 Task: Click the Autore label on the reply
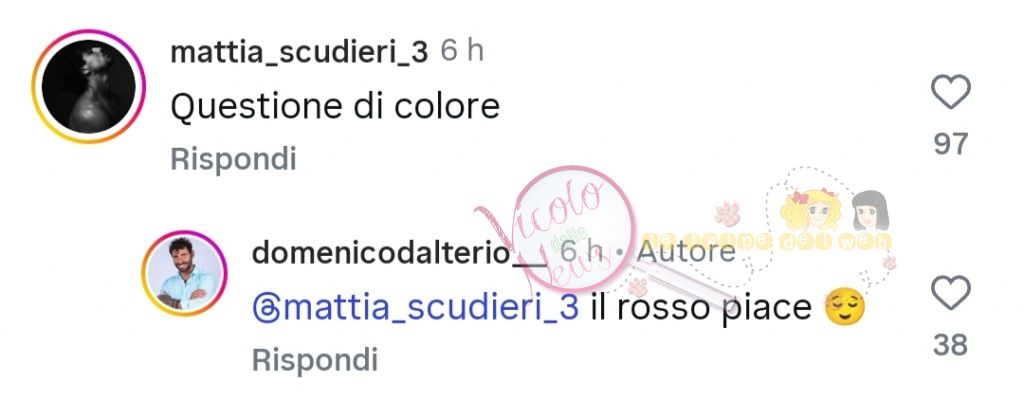(x=686, y=251)
